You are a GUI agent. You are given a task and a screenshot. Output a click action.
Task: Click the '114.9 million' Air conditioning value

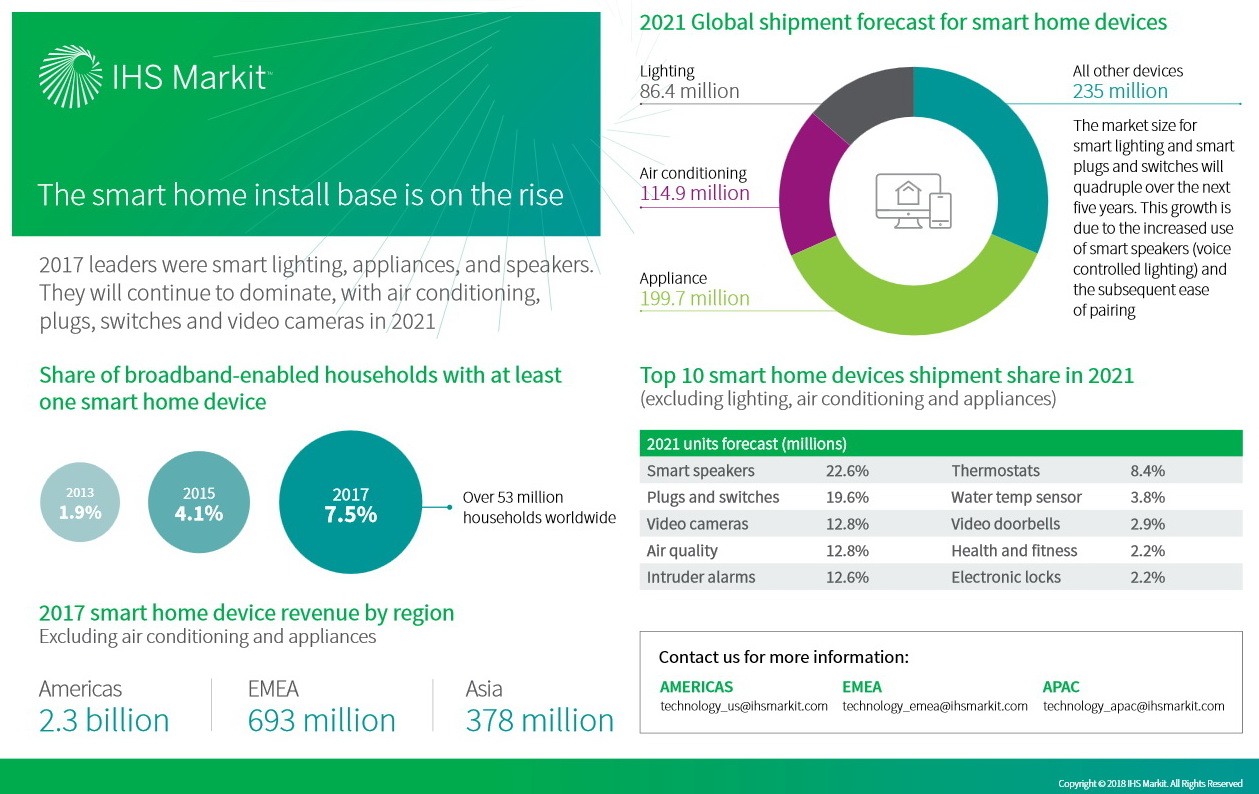694,193
